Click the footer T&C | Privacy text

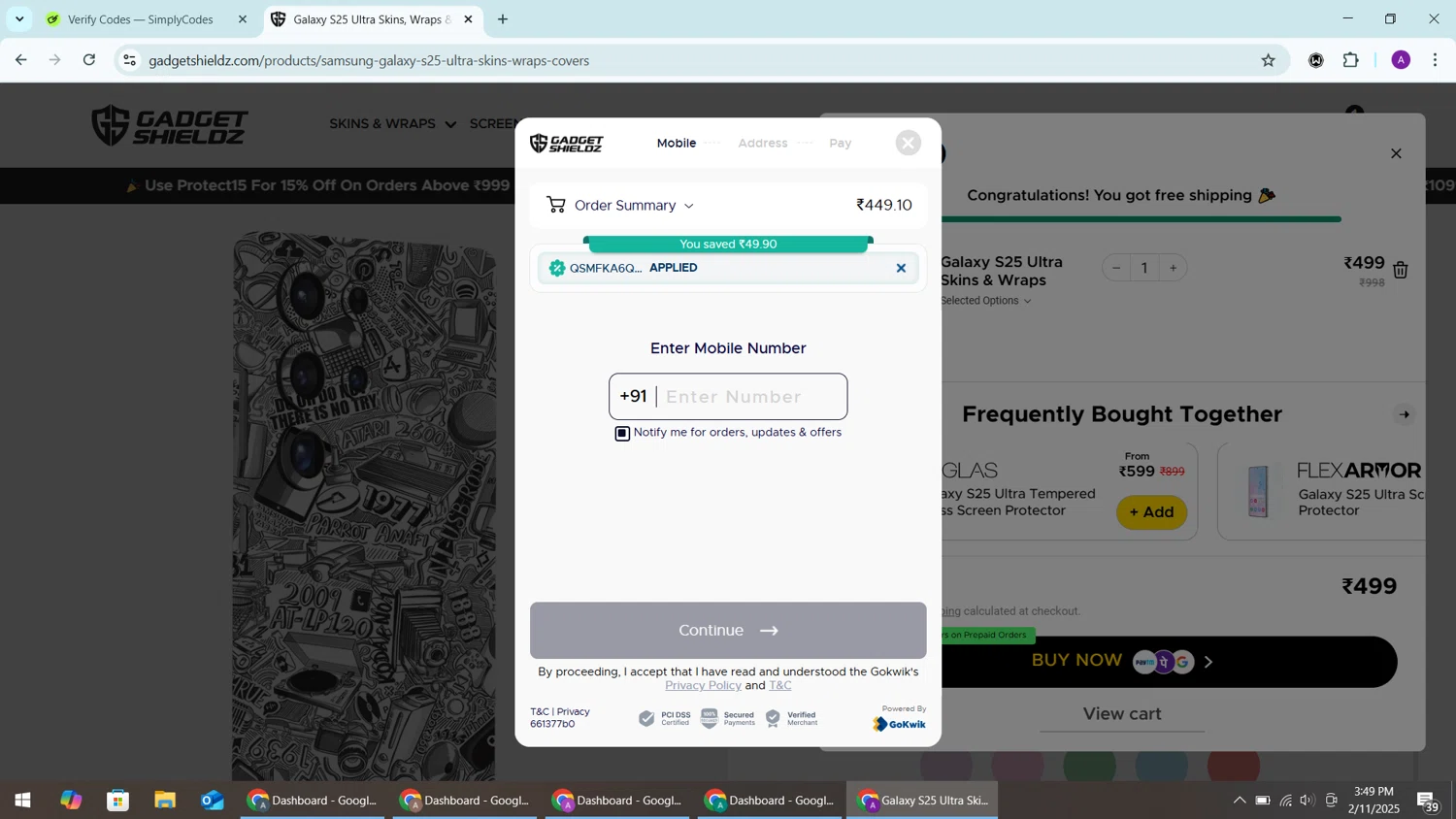(560, 712)
